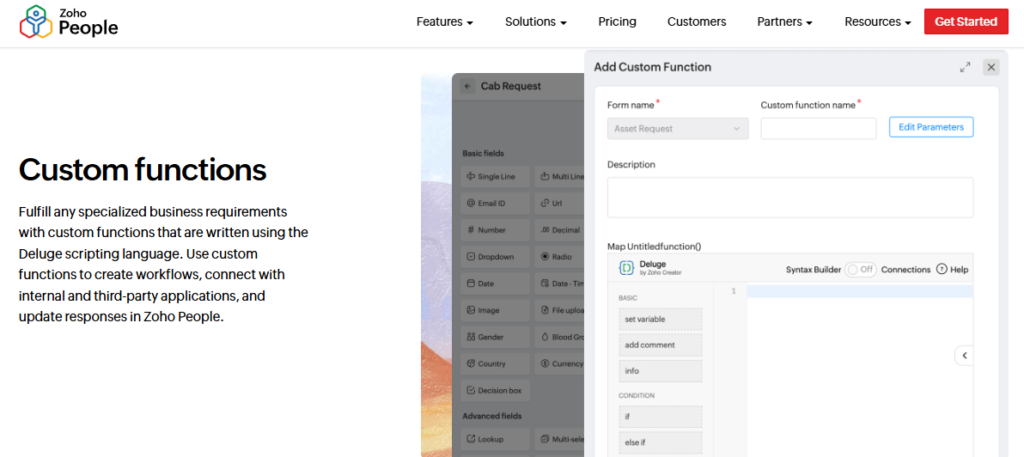Click the Basic fields label
The height and width of the screenshot is (457, 1024).
tap(483, 153)
